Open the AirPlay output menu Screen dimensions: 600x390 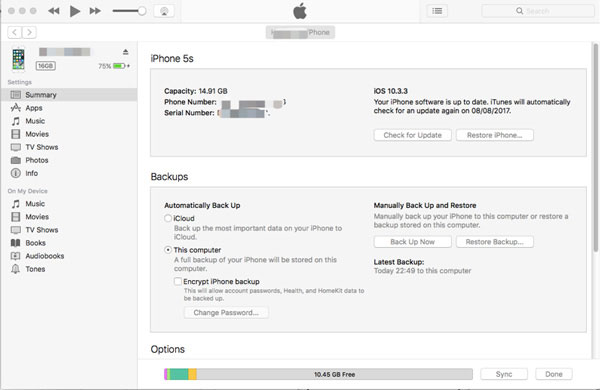tap(164, 11)
